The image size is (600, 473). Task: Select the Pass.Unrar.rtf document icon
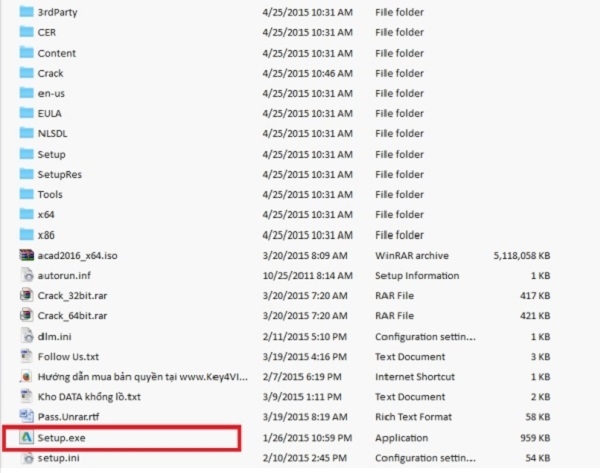click(26, 416)
